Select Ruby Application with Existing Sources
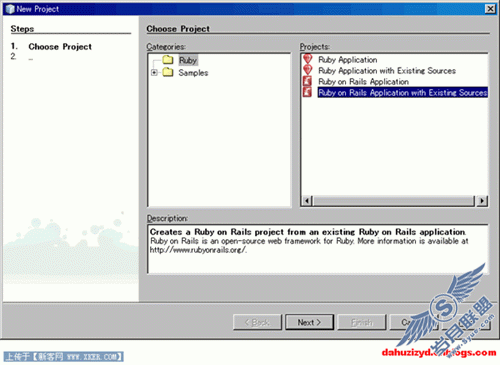500x365 pixels. 387,71
